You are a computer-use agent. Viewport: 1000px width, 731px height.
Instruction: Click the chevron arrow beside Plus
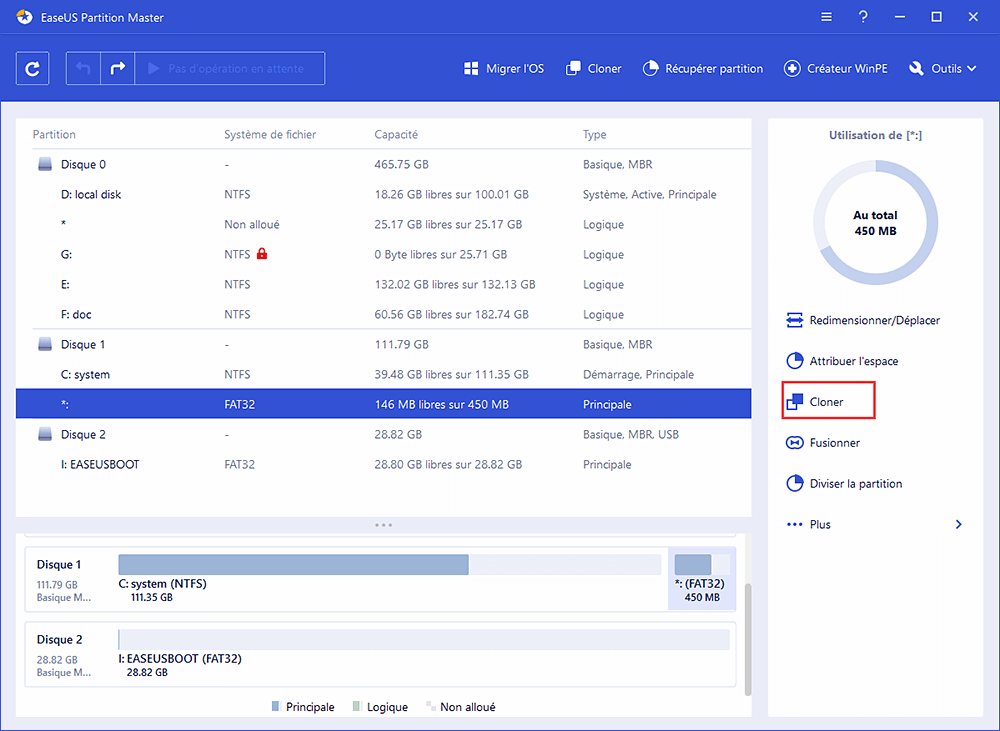coord(959,524)
